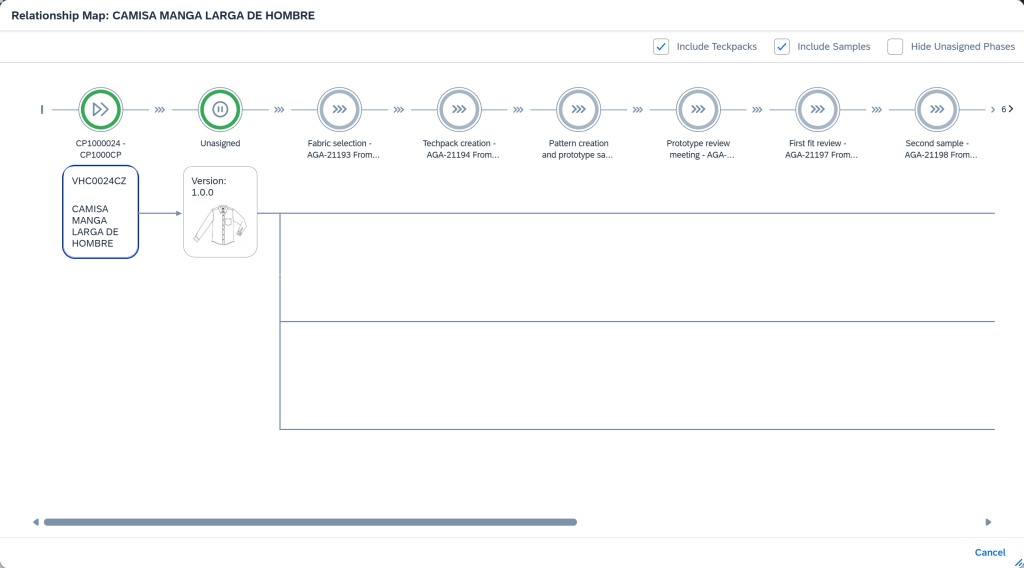Click the Fabric selection AGA-21193 label
Viewport: 1024px width, 568px height.
pyautogui.click(x=339, y=149)
